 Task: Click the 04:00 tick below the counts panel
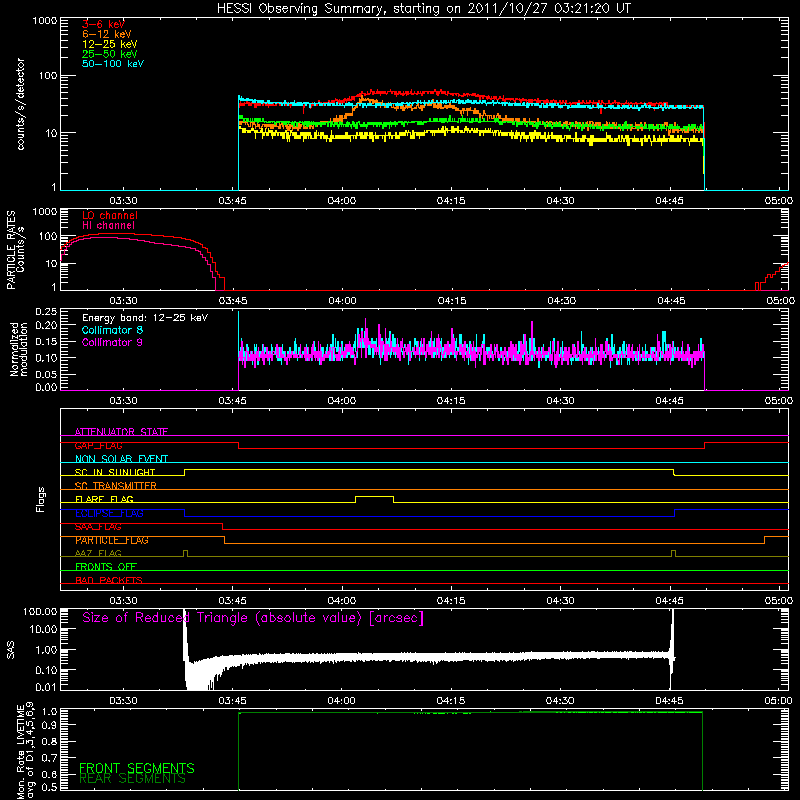(342, 201)
